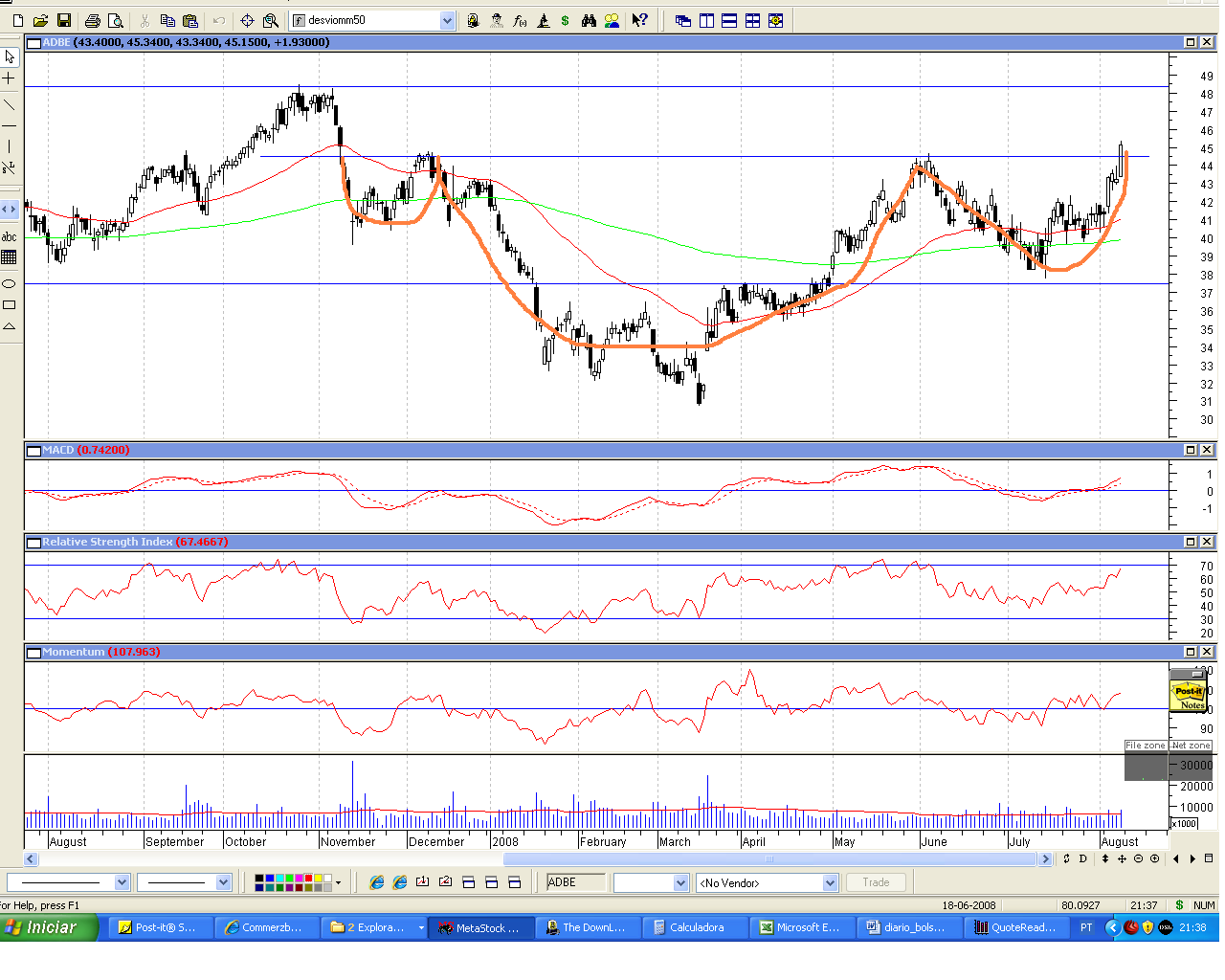Click the left arrow of chart scrollbar

[31, 859]
